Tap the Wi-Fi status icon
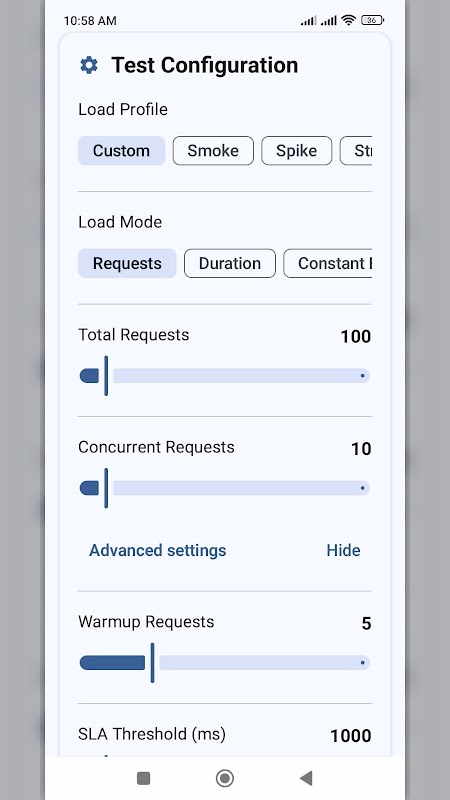The width and height of the screenshot is (450, 800). click(x=348, y=20)
